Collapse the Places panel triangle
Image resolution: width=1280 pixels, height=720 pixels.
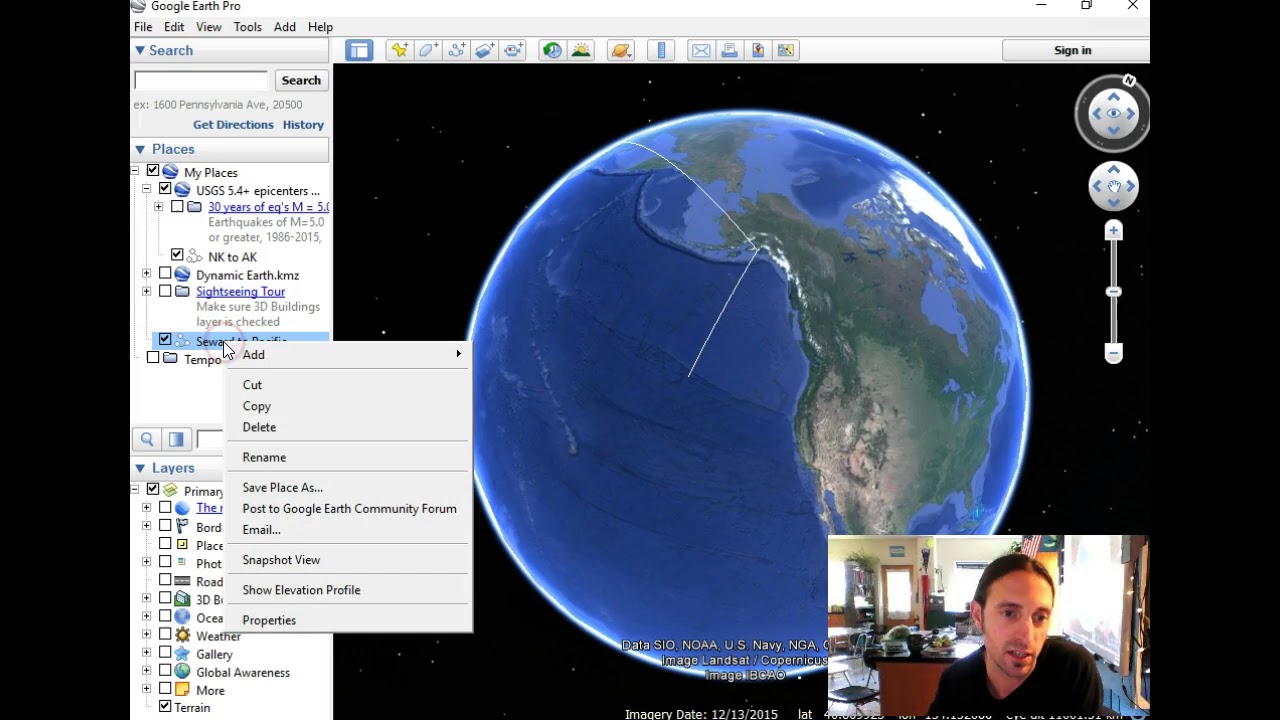coord(140,149)
